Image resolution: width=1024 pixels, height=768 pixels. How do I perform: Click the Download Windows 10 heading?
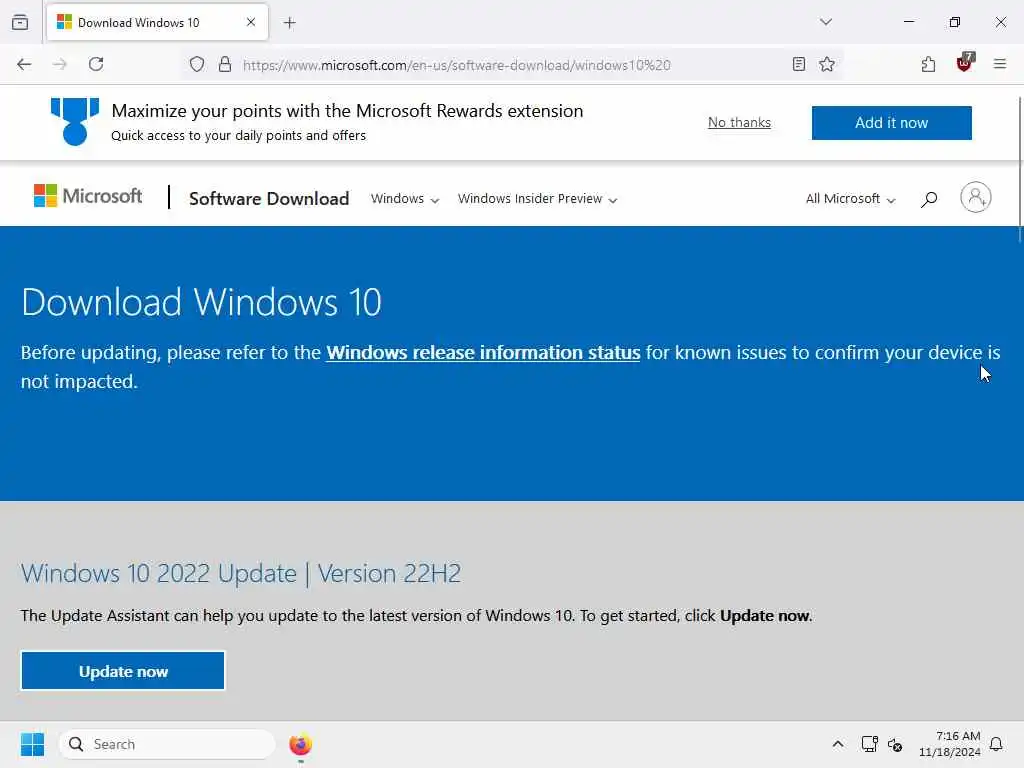click(201, 302)
